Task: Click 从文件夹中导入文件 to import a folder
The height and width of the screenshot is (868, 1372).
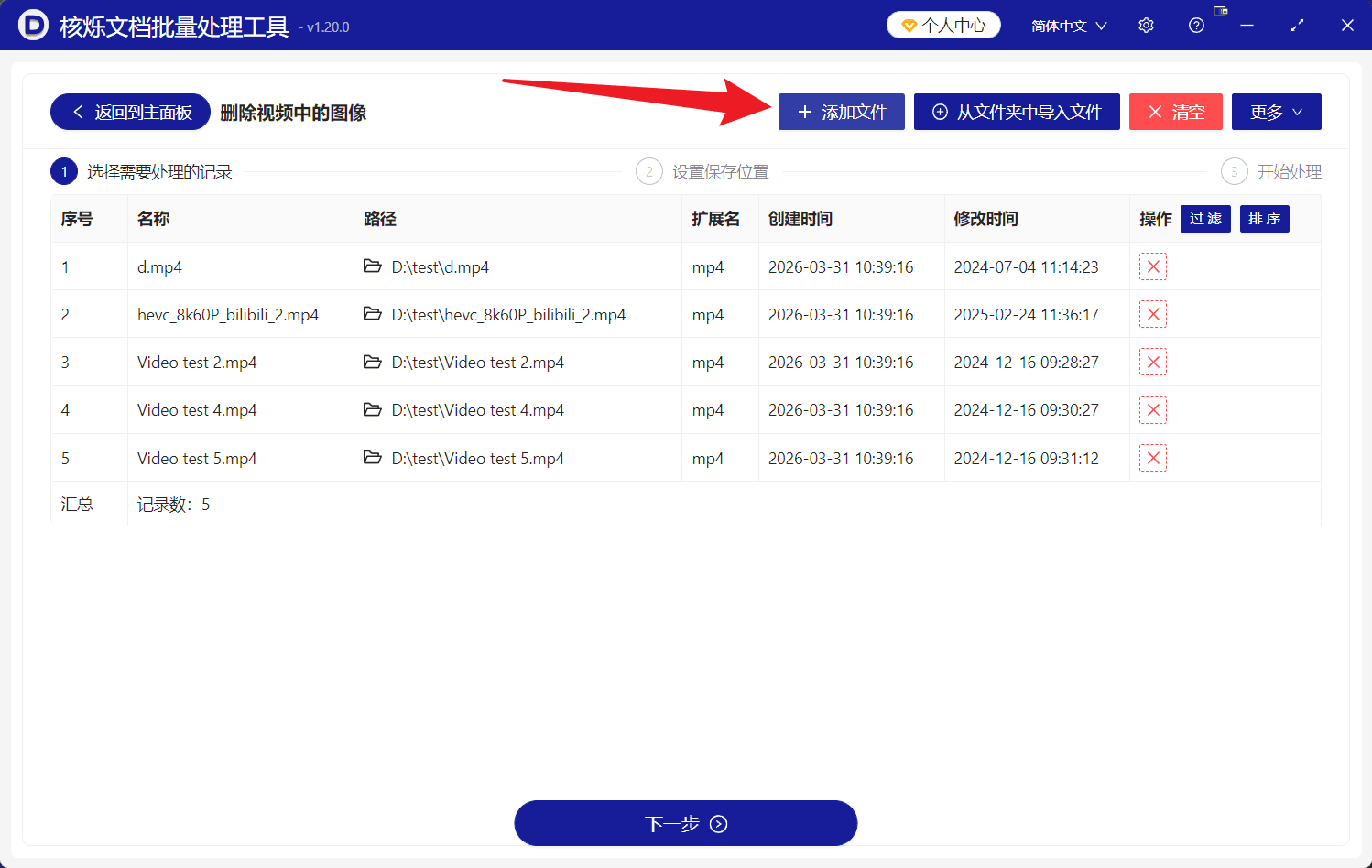Action: pos(1017,112)
